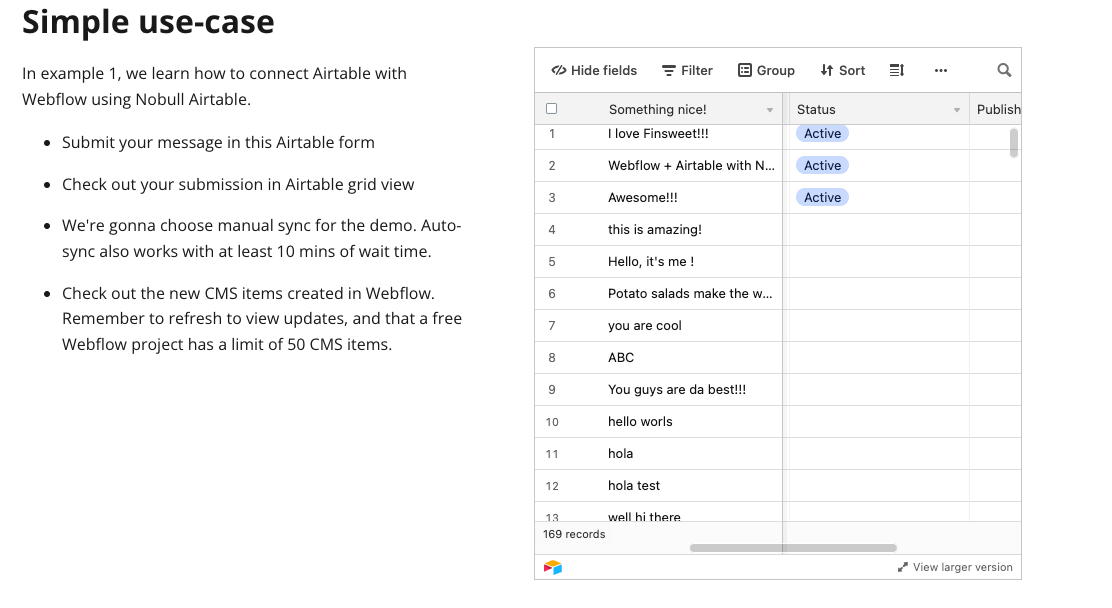Click the horizontal scrollbar thumb
This screenshot has height=608, width=1112.
coord(793,548)
